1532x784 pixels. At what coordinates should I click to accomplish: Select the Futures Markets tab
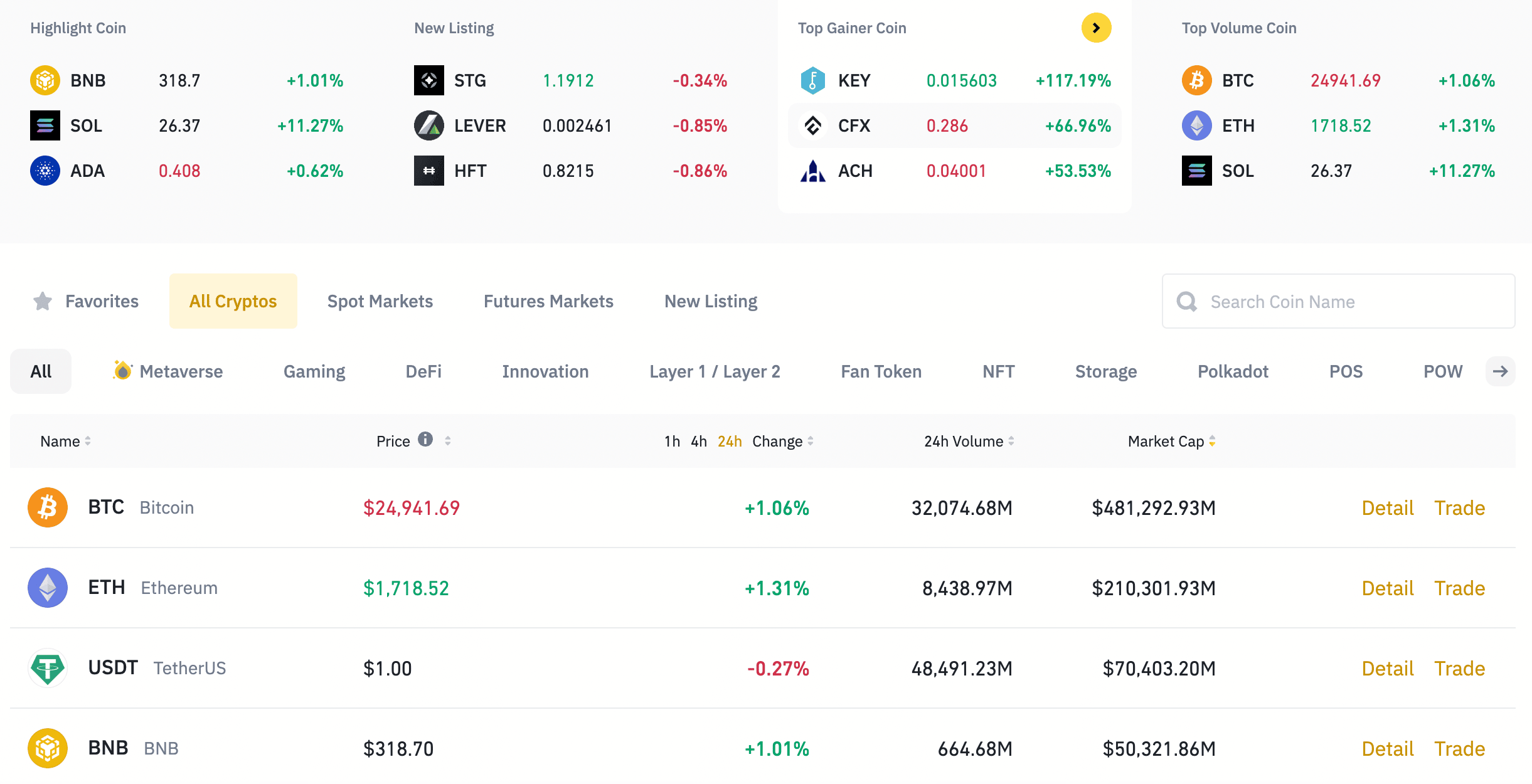[x=548, y=301]
